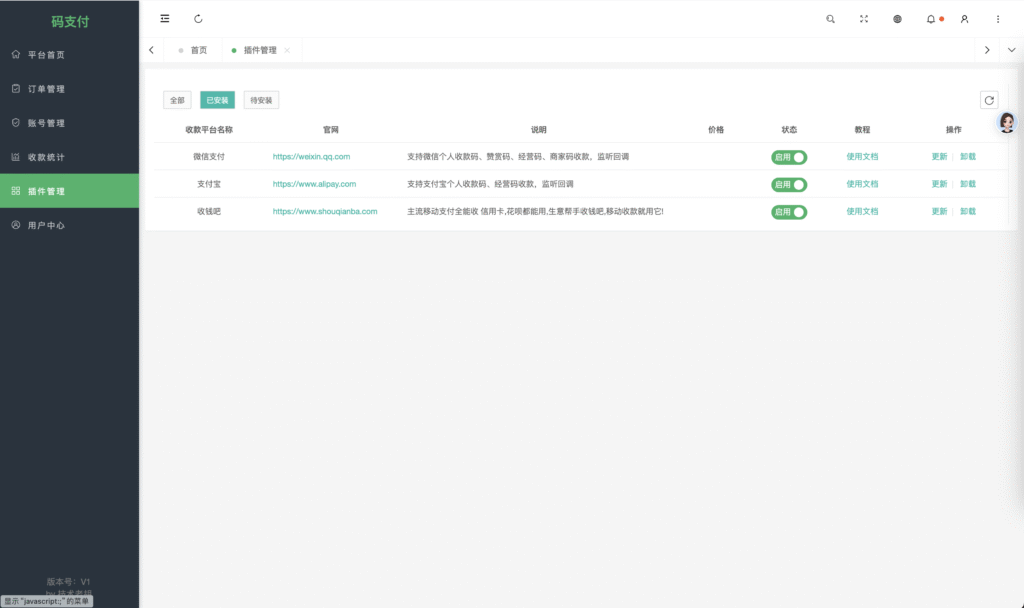1024x608 pixels.
Task: Click the floating avatar assistant
Action: [x=1007, y=123]
